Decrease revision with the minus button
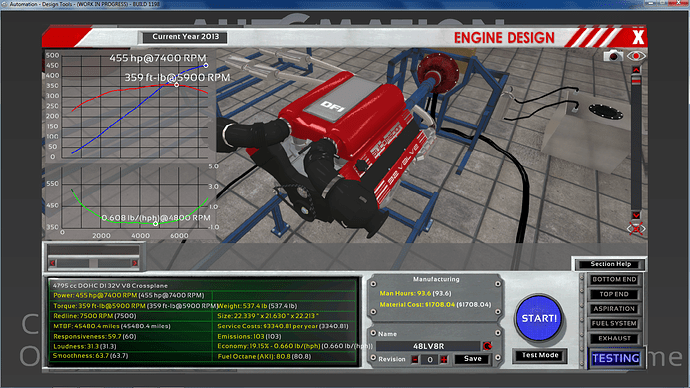This screenshot has height=388, width=690. 415,359
